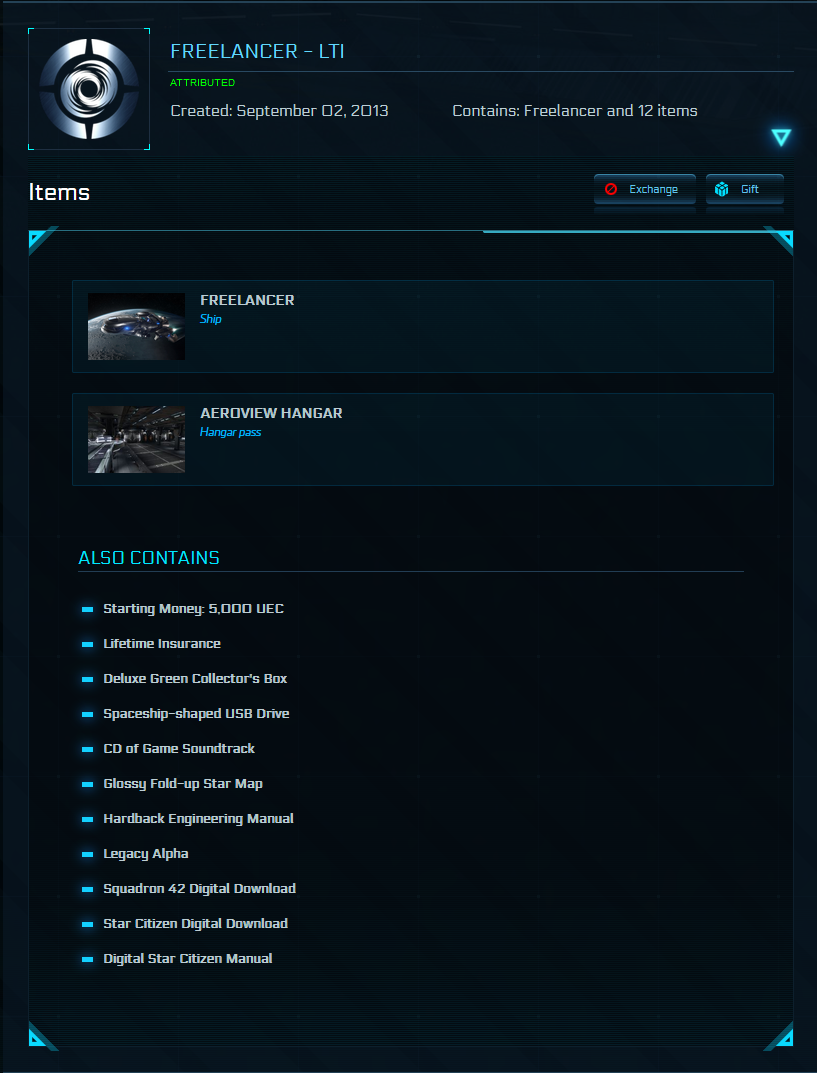817x1073 pixels.
Task: Collapse the pledge details triangle arrow
Action: point(781,138)
